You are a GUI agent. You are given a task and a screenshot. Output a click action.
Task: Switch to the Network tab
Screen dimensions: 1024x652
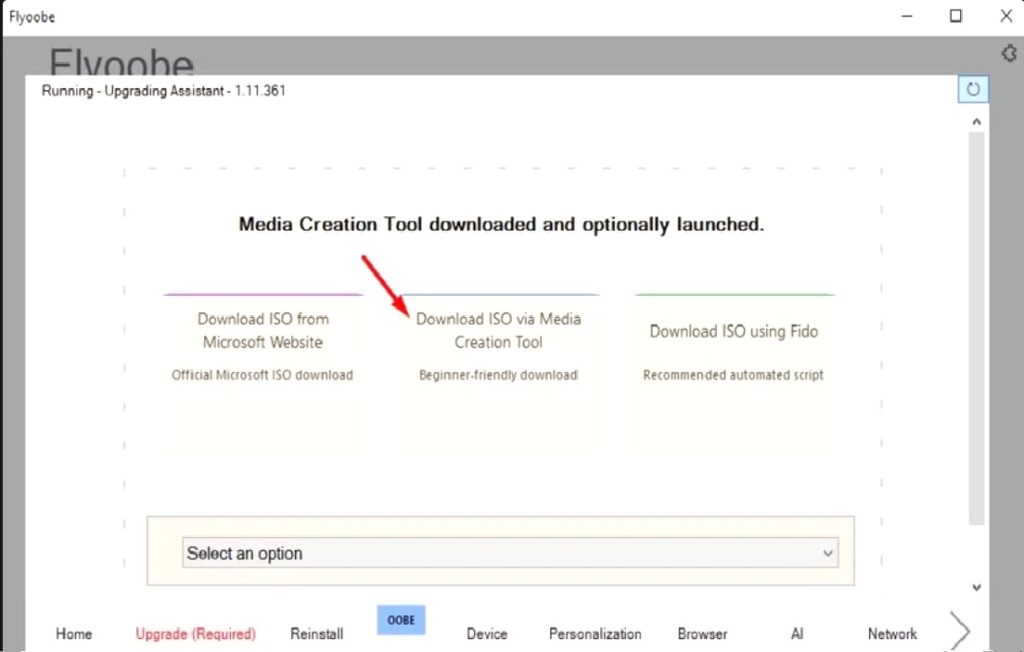pyautogui.click(x=892, y=633)
